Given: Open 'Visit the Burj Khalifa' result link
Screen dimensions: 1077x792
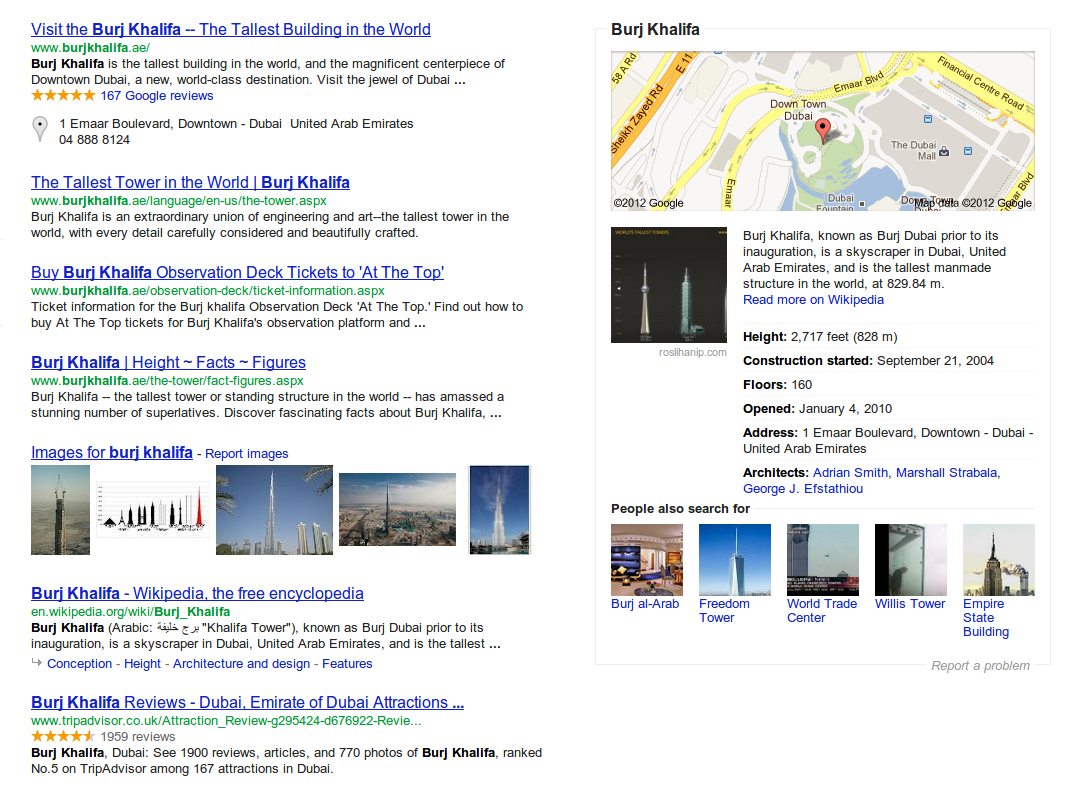Looking at the screenshot, I should [231, 29].
